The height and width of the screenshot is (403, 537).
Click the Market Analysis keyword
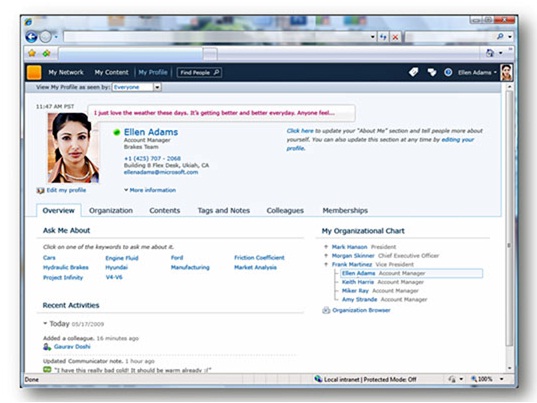pyautogui.click(x=255, y=267)
